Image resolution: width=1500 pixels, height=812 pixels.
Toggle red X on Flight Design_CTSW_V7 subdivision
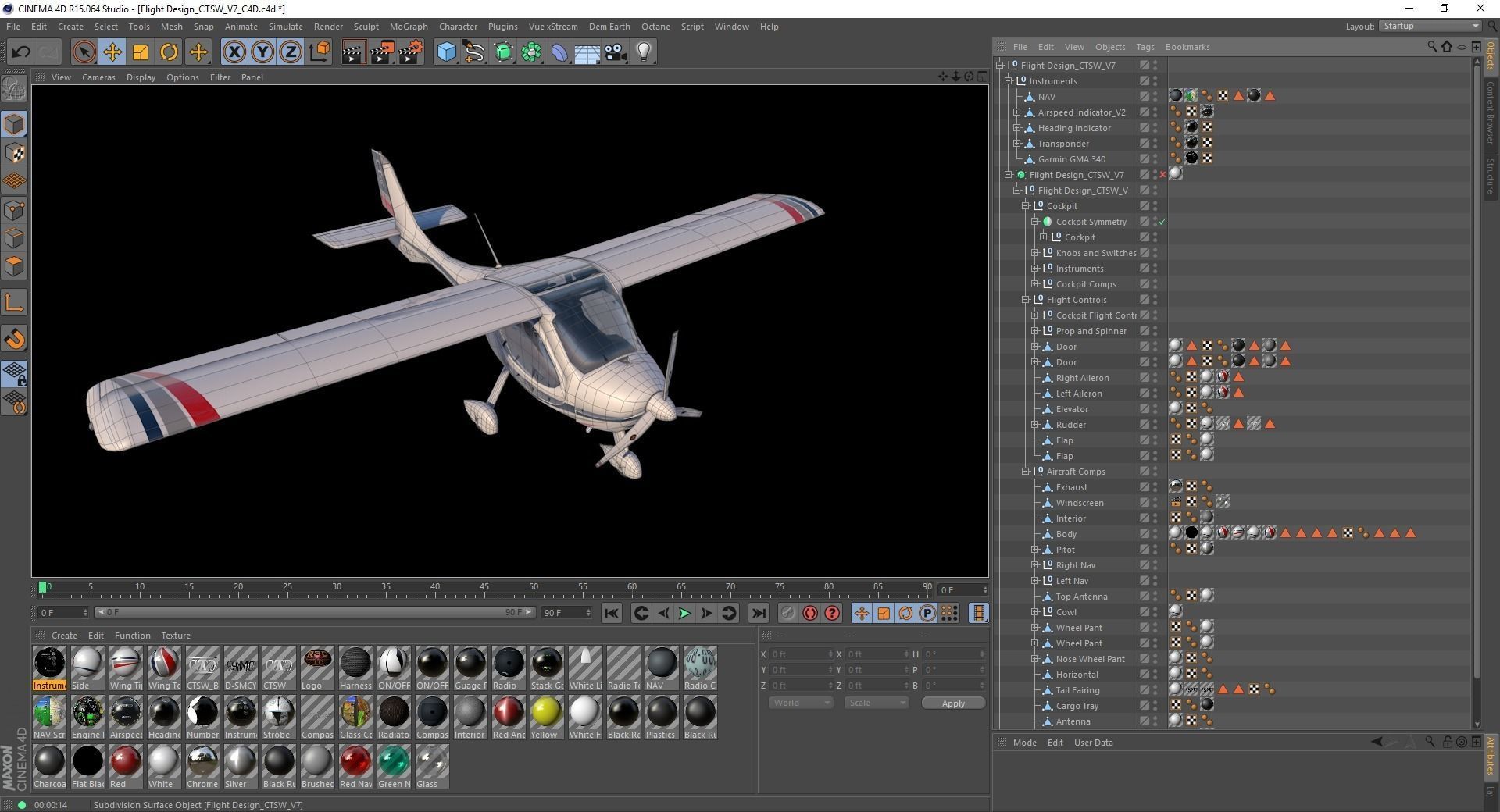[1162, 175]
